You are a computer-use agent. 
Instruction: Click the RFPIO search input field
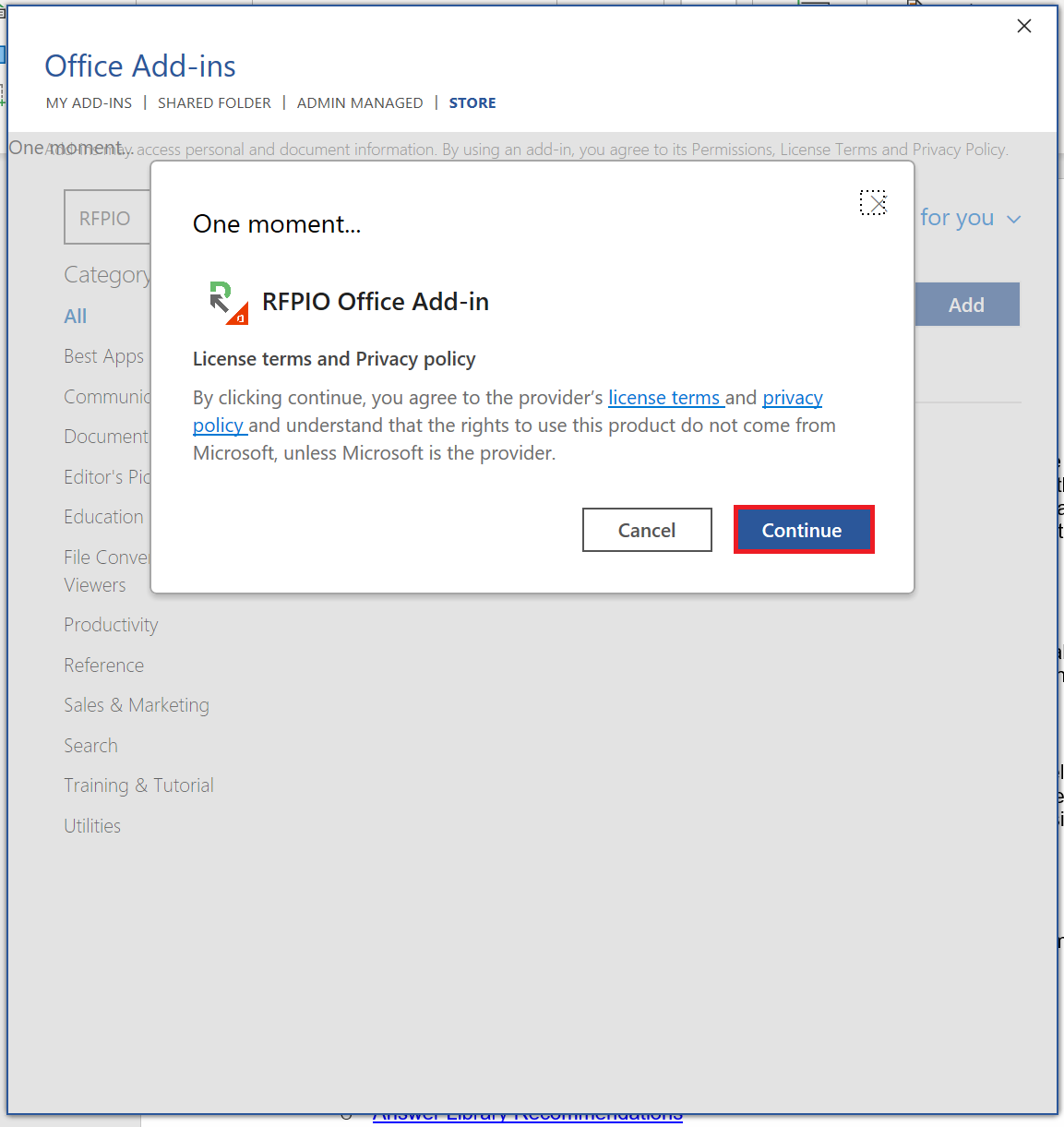(107, 218)
